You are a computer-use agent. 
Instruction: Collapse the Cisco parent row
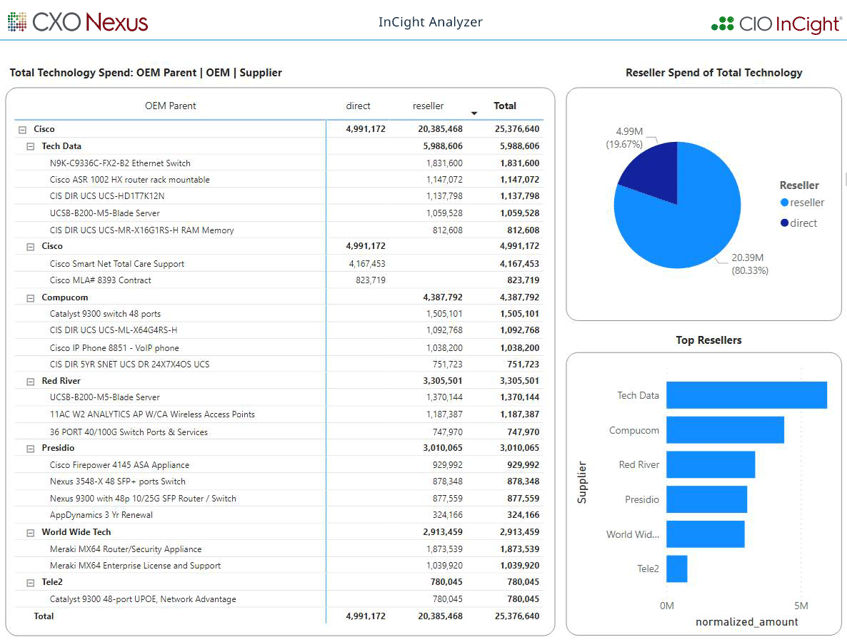21,128
